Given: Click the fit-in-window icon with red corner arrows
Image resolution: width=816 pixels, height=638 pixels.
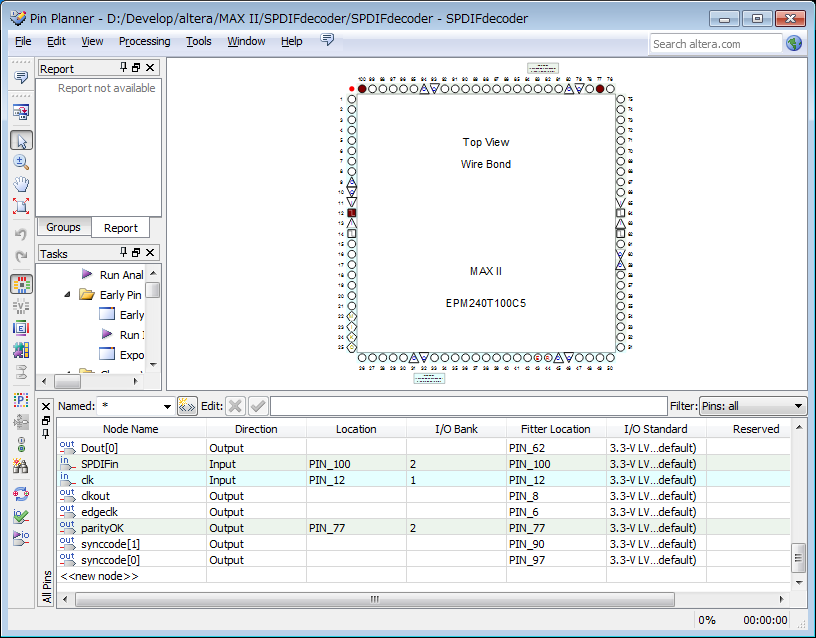Looking at the screenshot, I should [21, 206].
